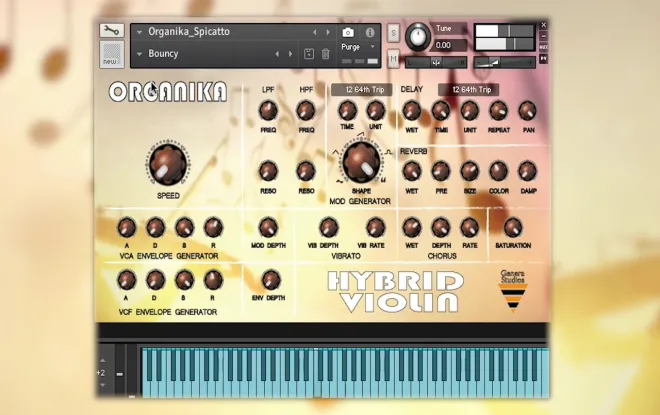
Task: Open the wrench instrument edit icon
Action: (112, 30)
